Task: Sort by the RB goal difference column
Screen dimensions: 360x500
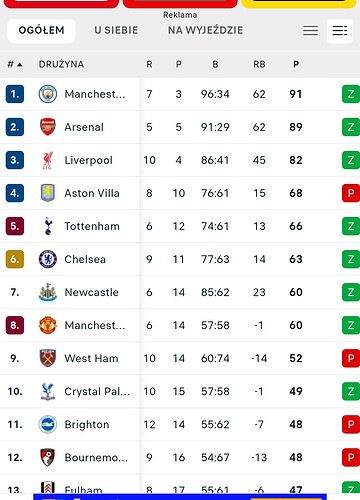Action: [259, 64]
